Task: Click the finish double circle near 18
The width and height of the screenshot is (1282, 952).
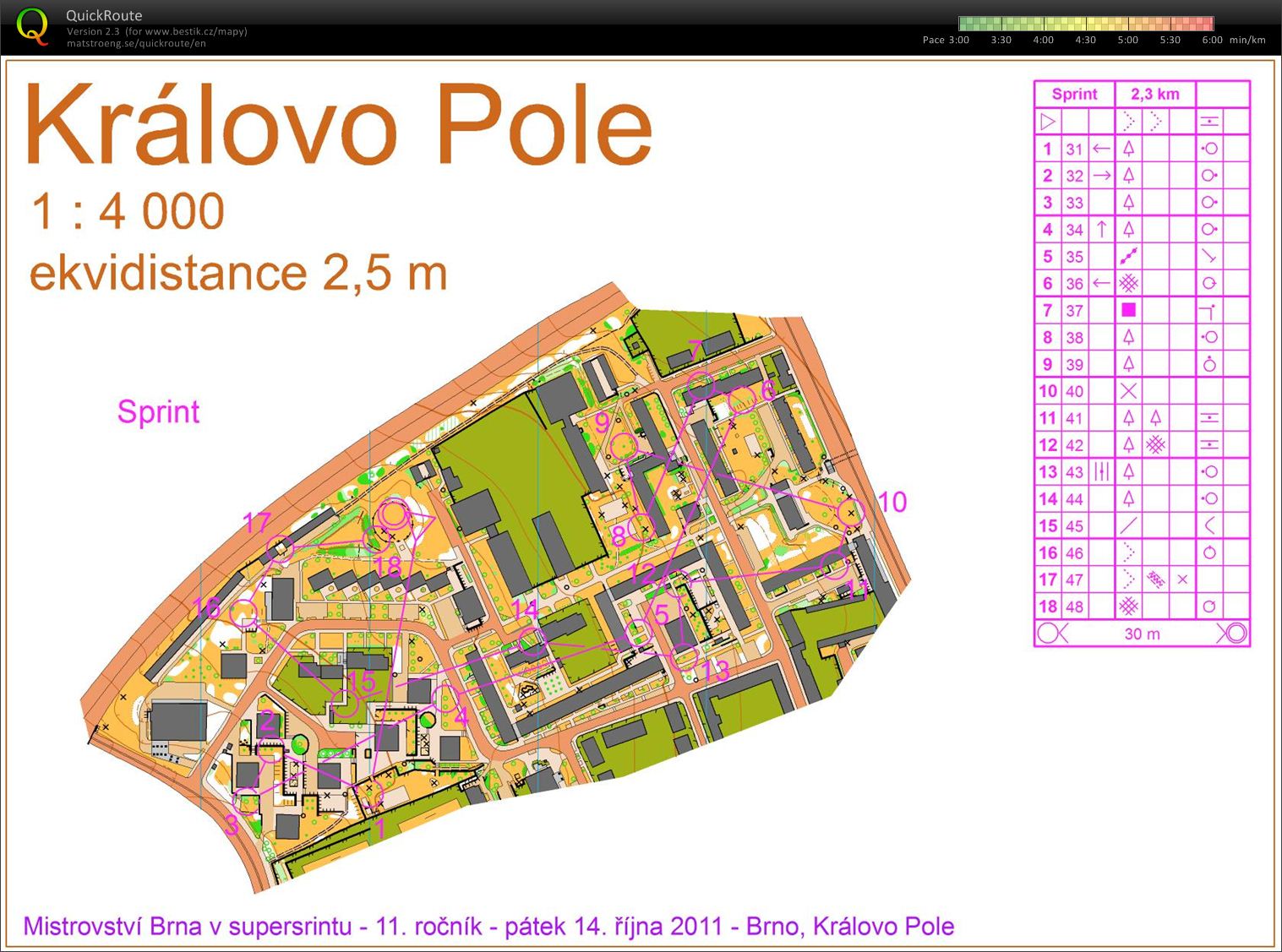Action: coord(392,514)
